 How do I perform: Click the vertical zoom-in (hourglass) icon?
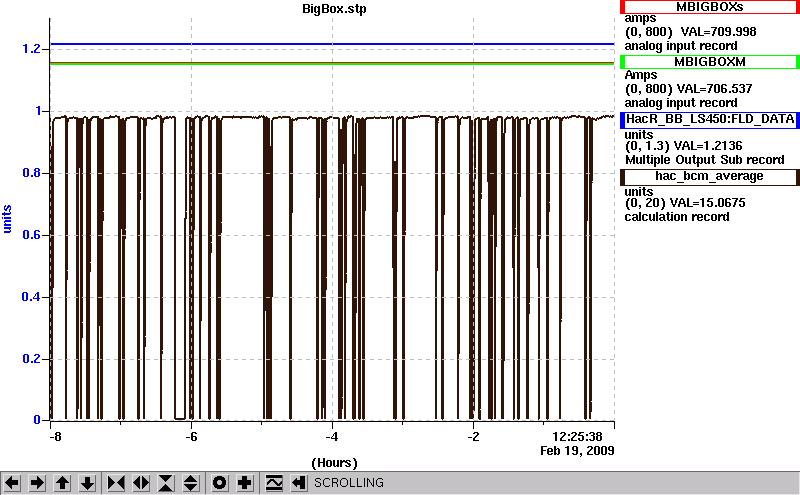pos(166,483)
